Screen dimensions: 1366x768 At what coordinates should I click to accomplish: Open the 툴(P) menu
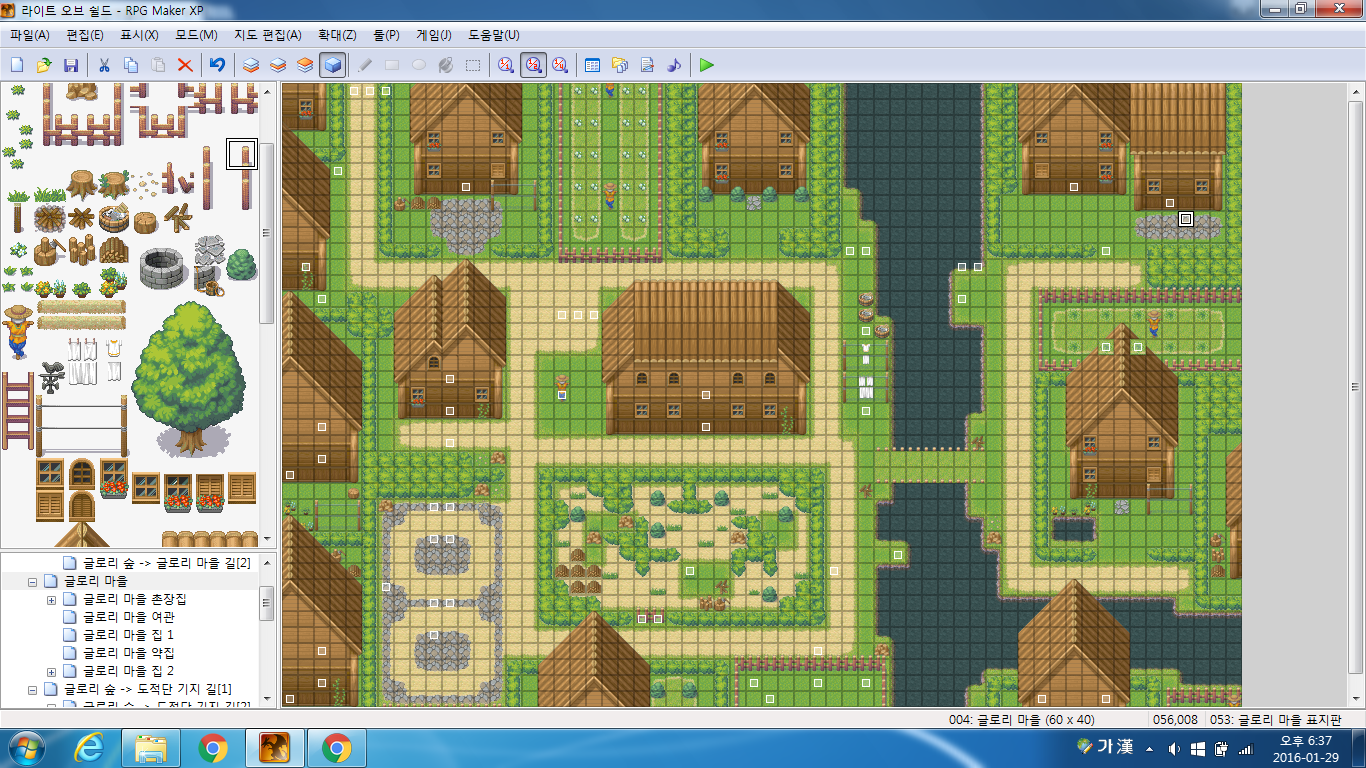[x=386, y=35]
